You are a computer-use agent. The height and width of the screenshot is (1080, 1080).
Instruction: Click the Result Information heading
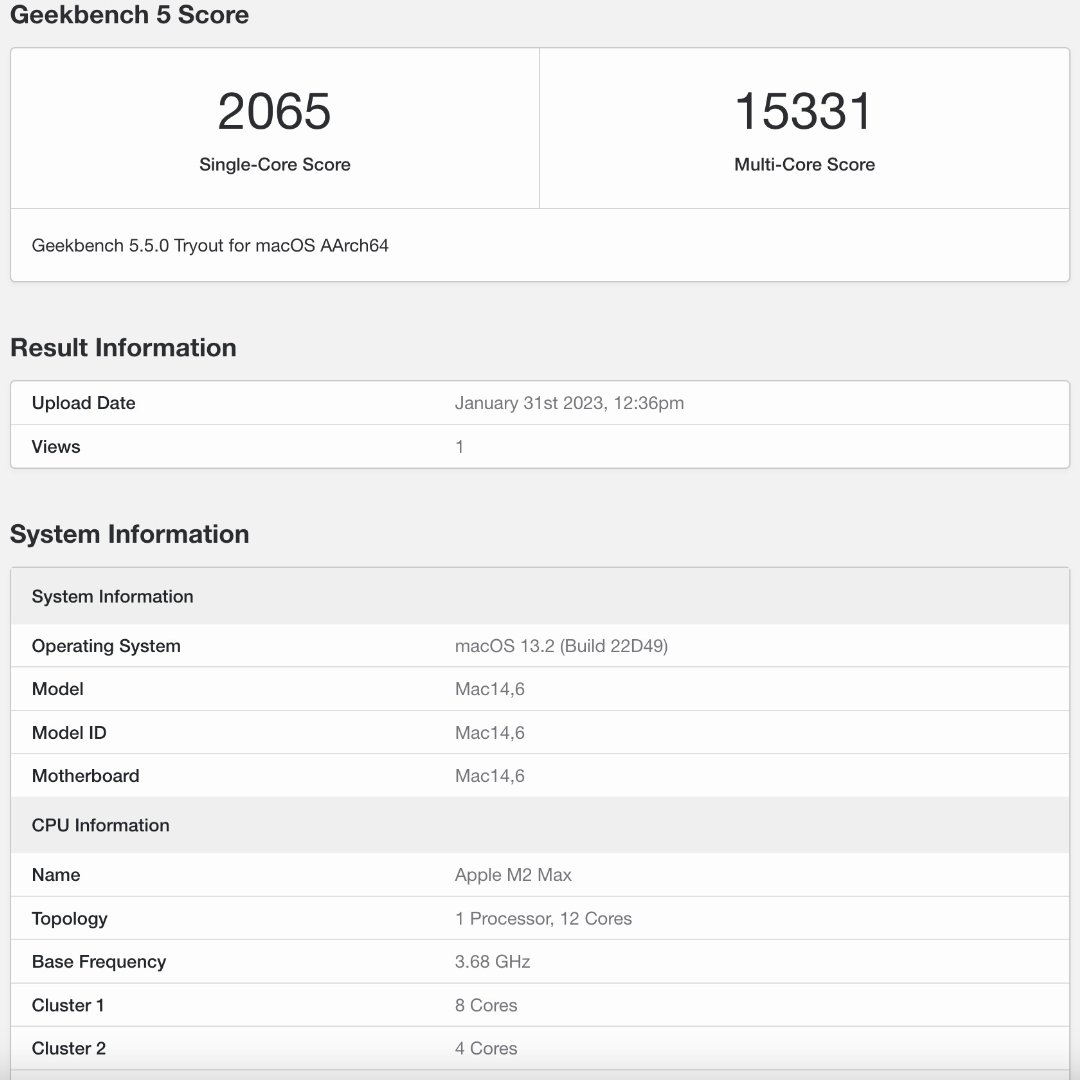point(123,348)
